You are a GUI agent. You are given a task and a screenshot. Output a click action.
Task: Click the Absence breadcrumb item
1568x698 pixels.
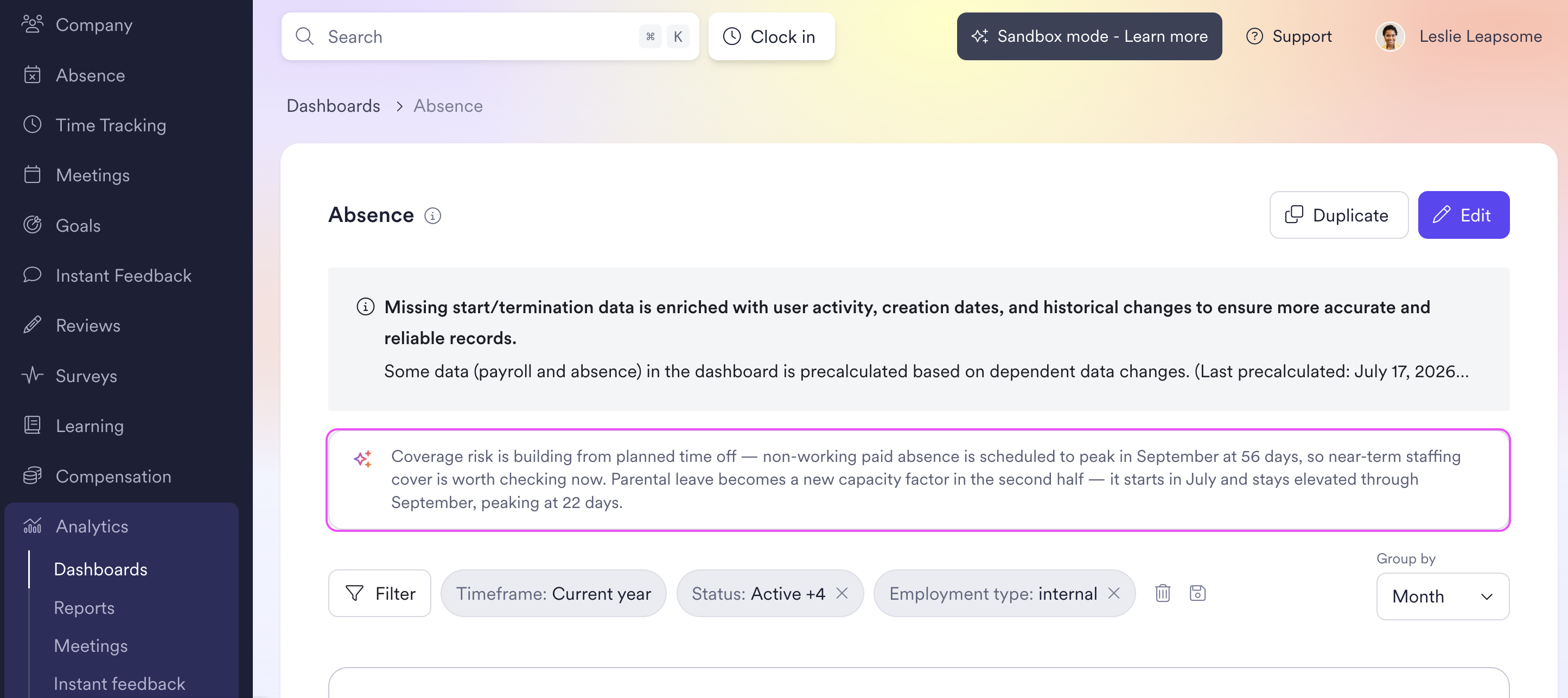point(448,106)
